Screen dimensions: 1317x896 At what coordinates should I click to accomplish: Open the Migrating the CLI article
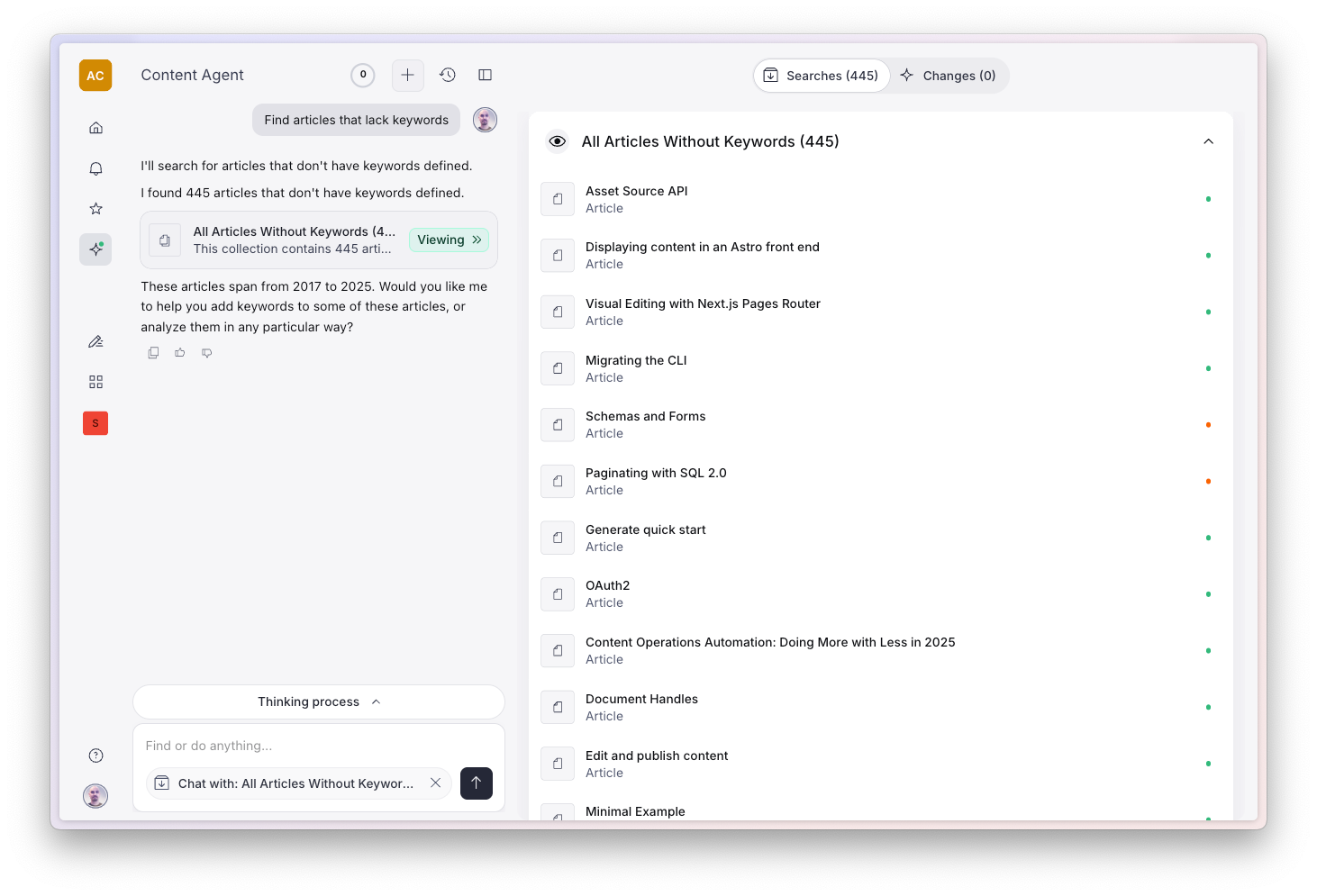click(x=881, y=368)
